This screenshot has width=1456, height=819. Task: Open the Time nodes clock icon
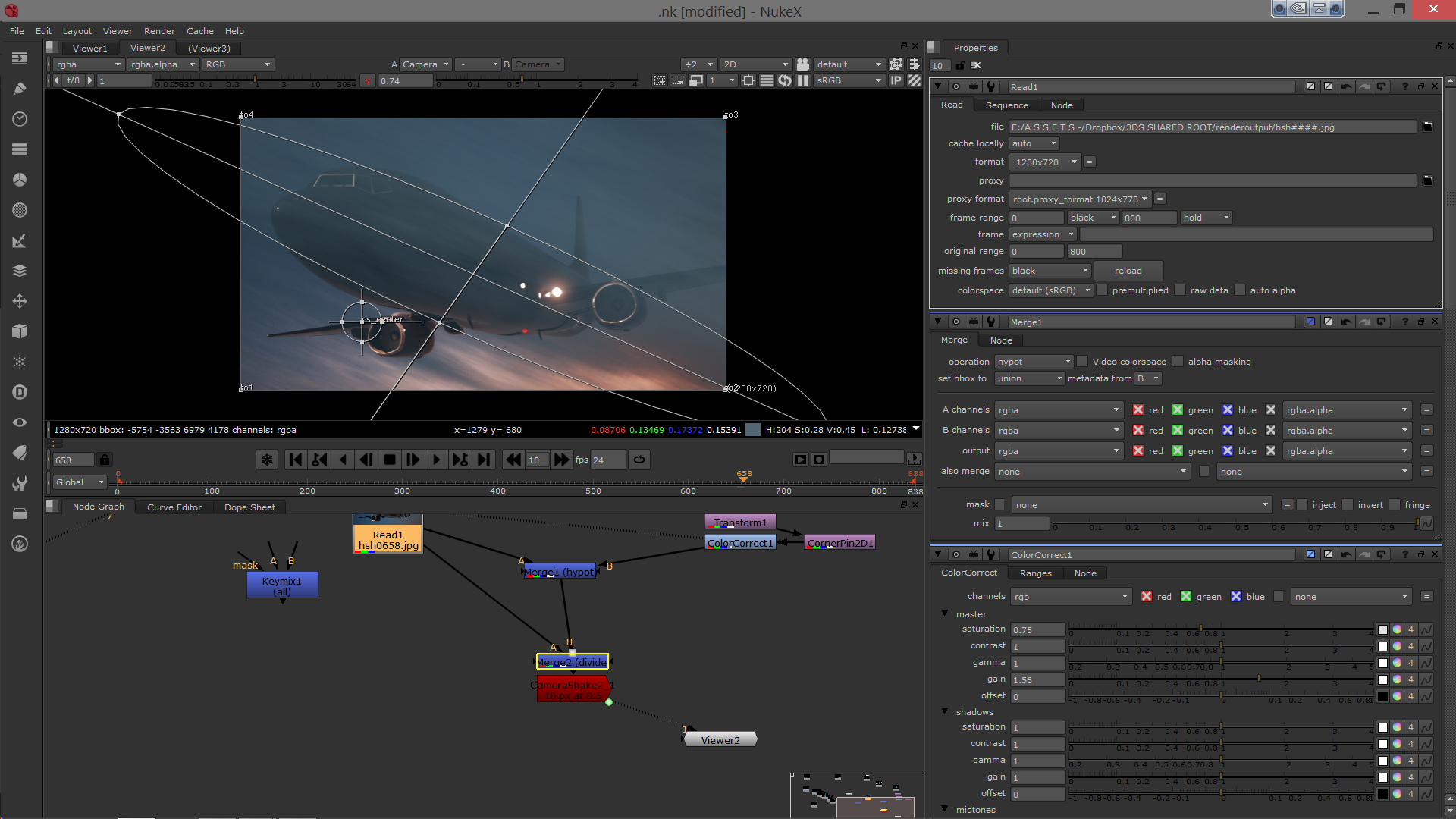coord(20,119)
